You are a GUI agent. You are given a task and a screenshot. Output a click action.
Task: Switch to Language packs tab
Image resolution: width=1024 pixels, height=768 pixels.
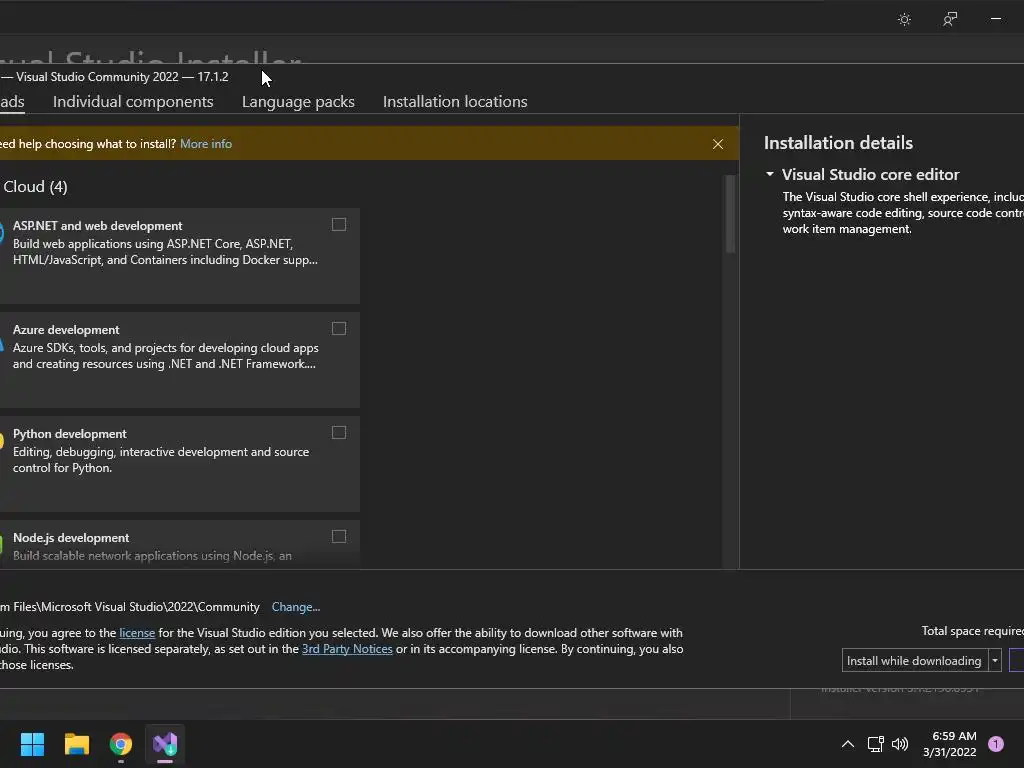(298, 102)
